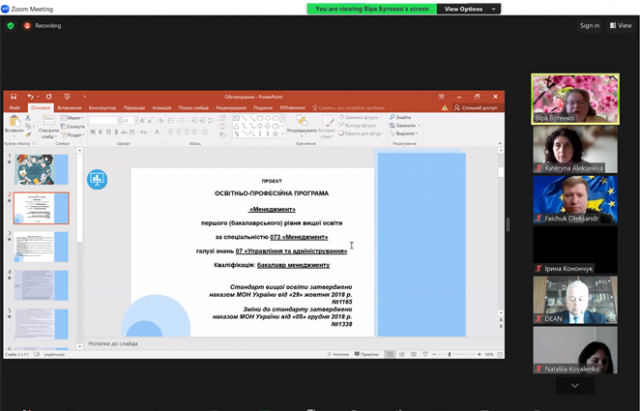Viewport: 640px width, 411px height.
Task: Toggle underline formatting in the font group
Action: click(108, 132)
